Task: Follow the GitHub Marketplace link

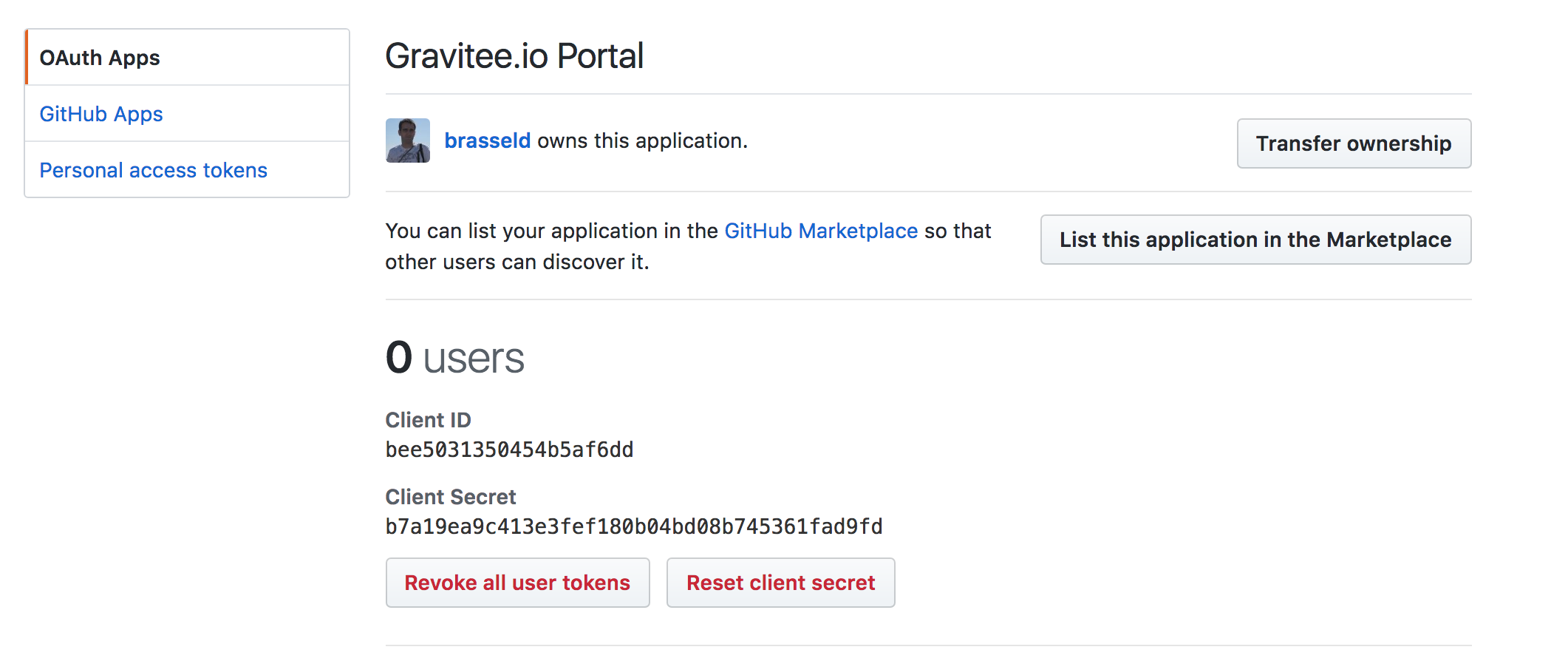Action: pyautogui.click(x=820, y=231)
